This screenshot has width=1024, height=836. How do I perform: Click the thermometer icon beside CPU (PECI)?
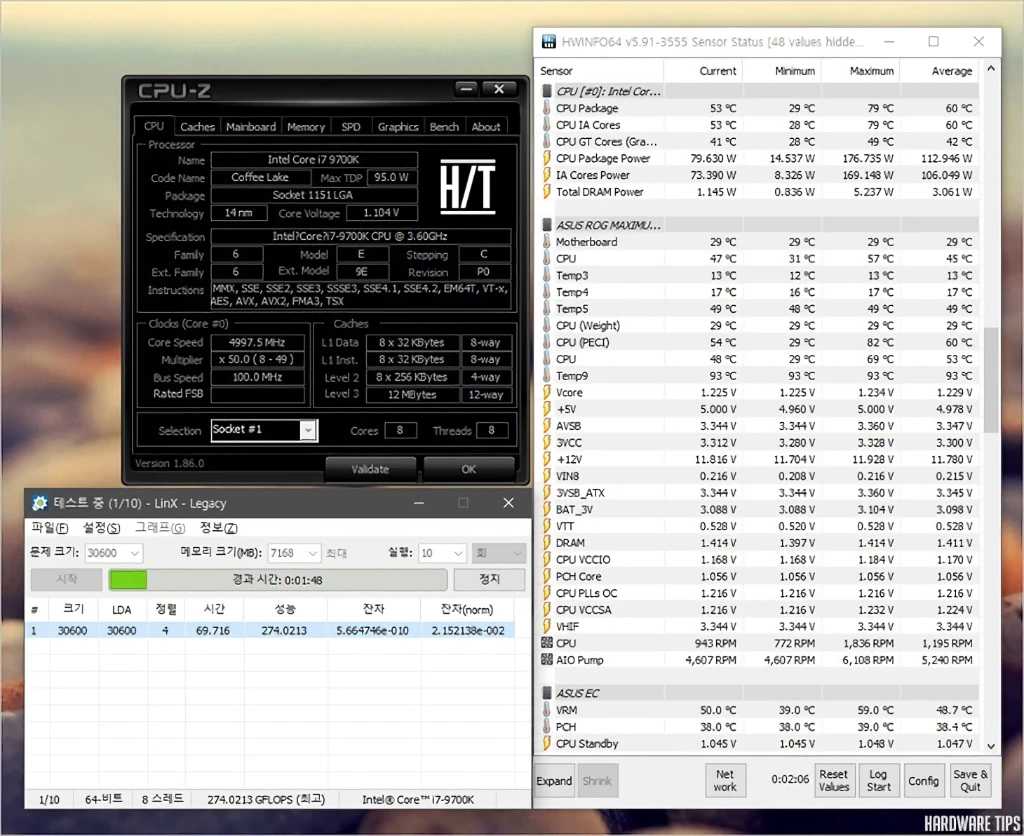point(547,342)
